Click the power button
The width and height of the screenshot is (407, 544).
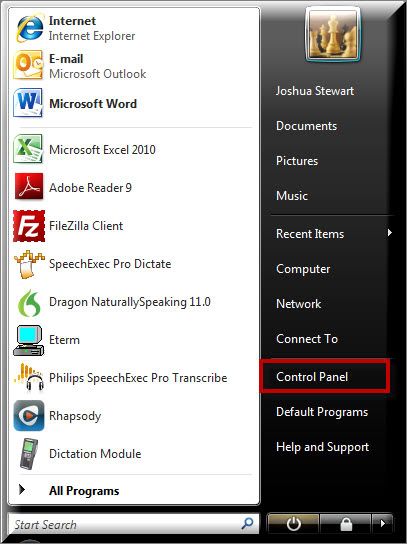click(x=293, y=524)
